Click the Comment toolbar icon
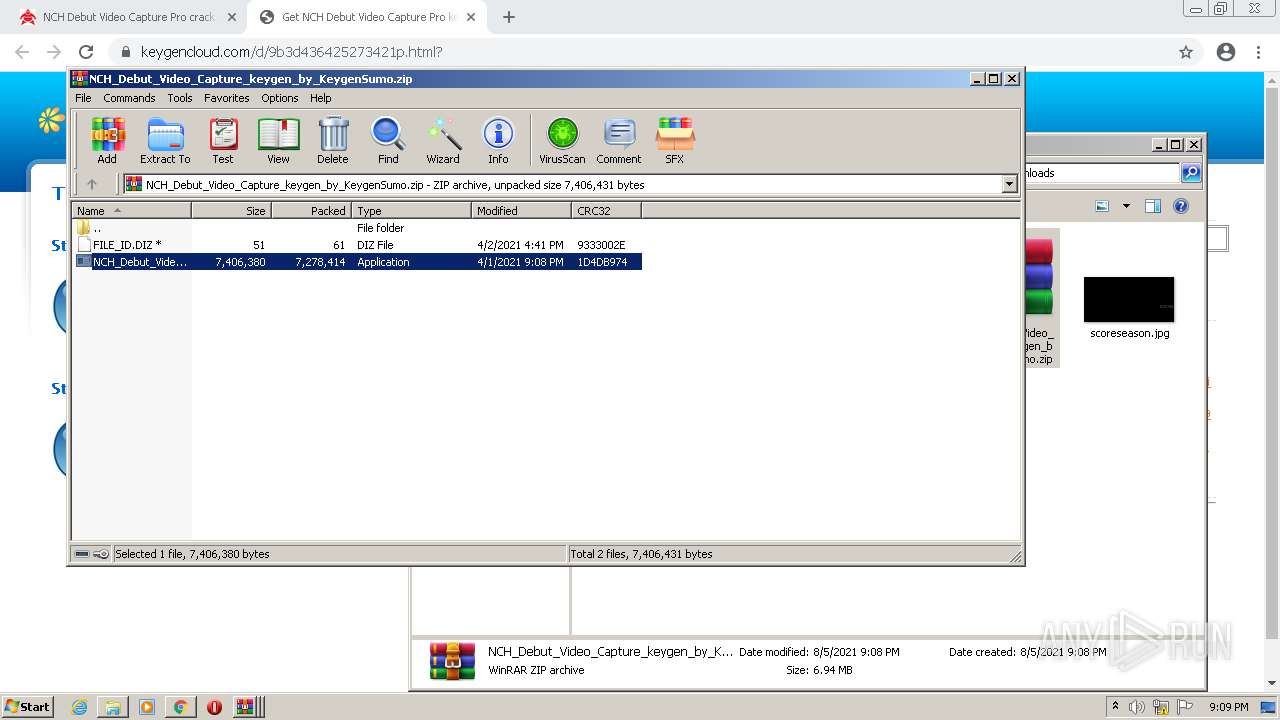Image resolution: width=1280 pixels, height=720 pixels. pos(619,140)
